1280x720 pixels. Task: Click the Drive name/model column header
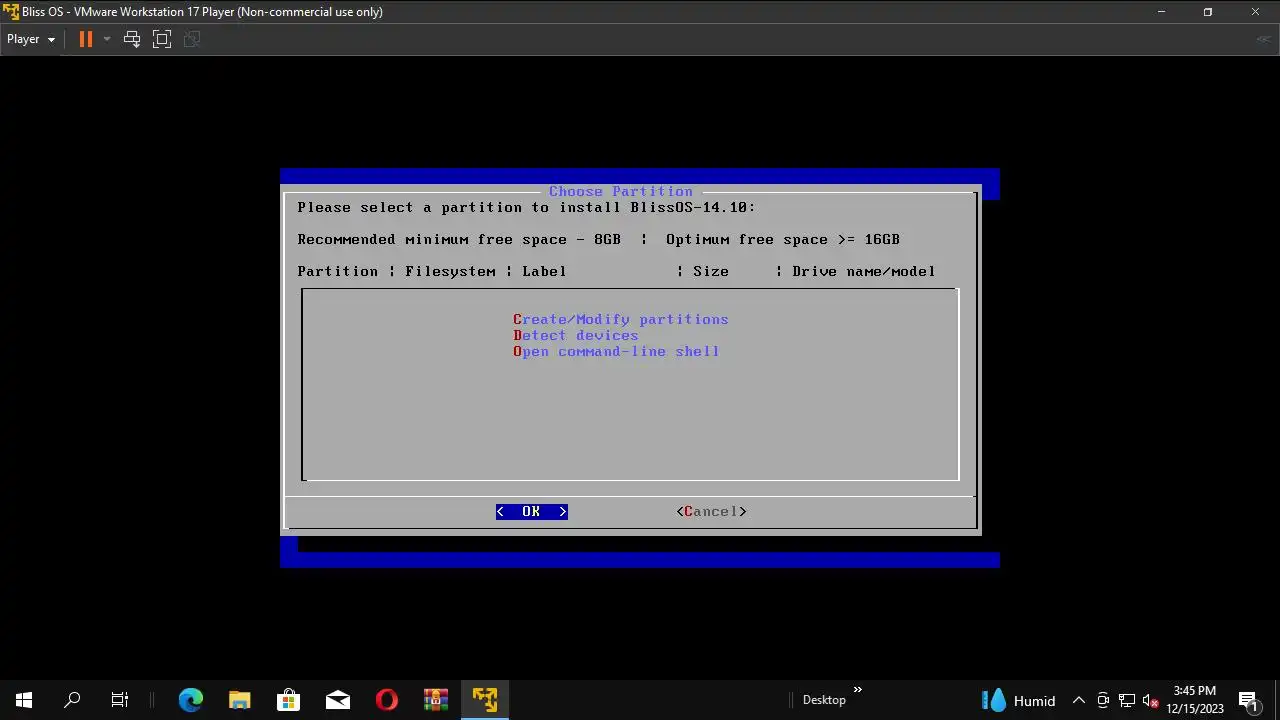click(x=863, y=271)
